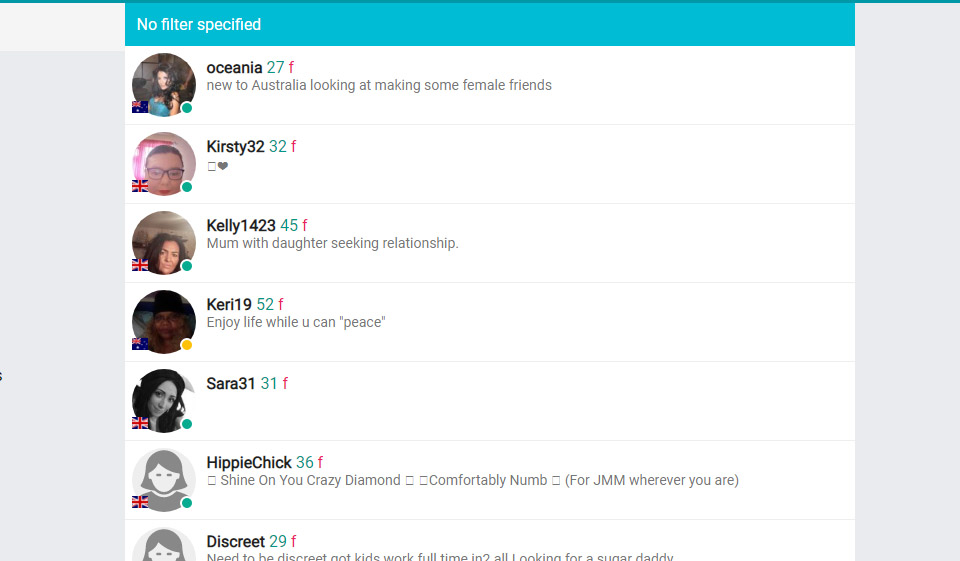Click the yellow away status dot for Keri19
The width and height of the screenshot is (960, 561).
[x=187, y=345]
